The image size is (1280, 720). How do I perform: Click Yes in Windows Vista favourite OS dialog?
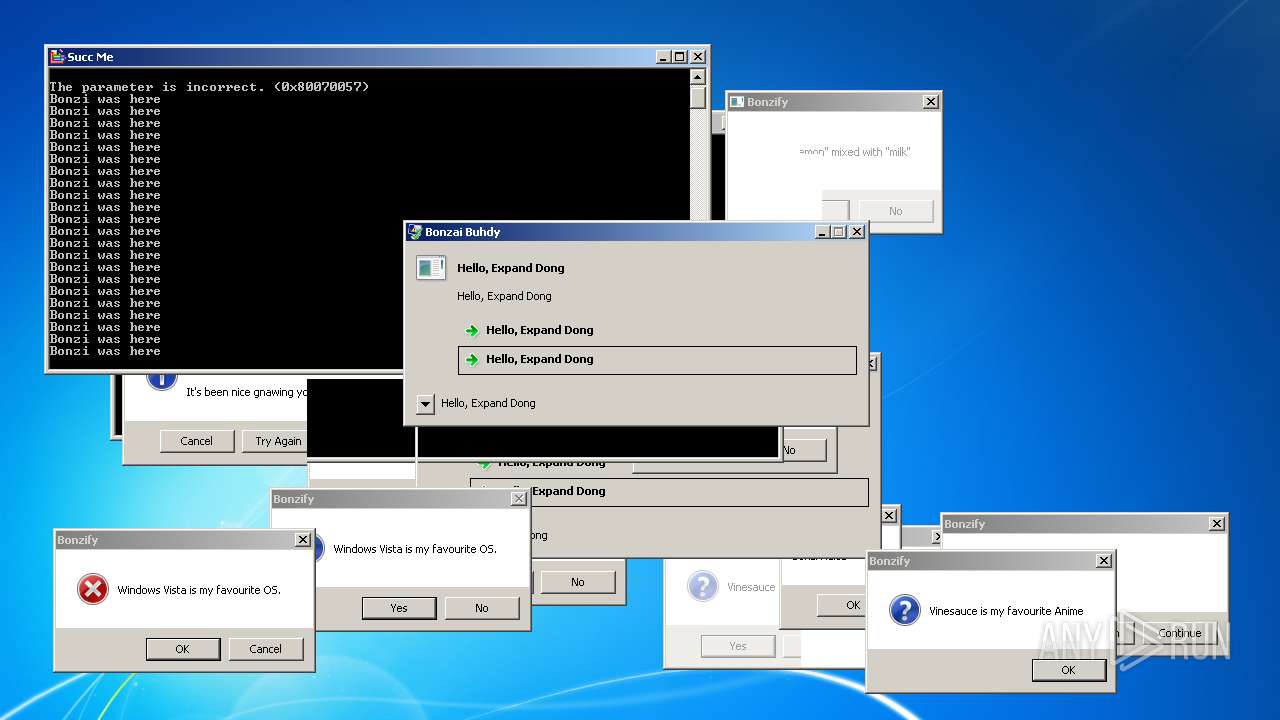pyautogui.click(x=399, y=608)
